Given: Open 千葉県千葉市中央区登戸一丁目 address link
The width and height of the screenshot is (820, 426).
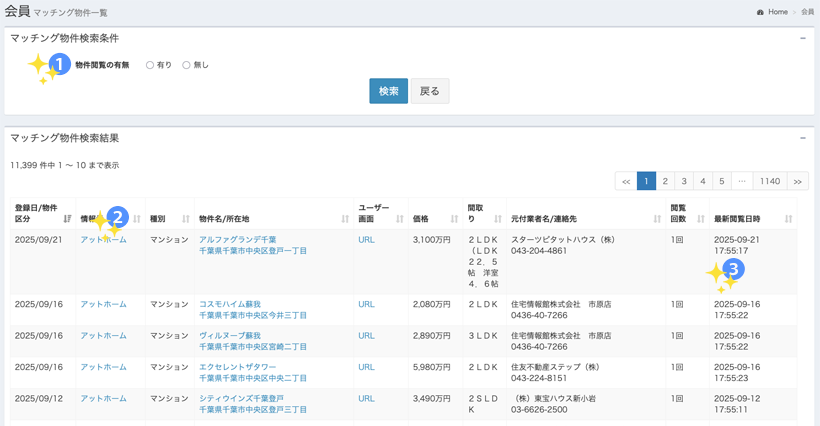Looking at the screenshot, I should pos(253,251).
